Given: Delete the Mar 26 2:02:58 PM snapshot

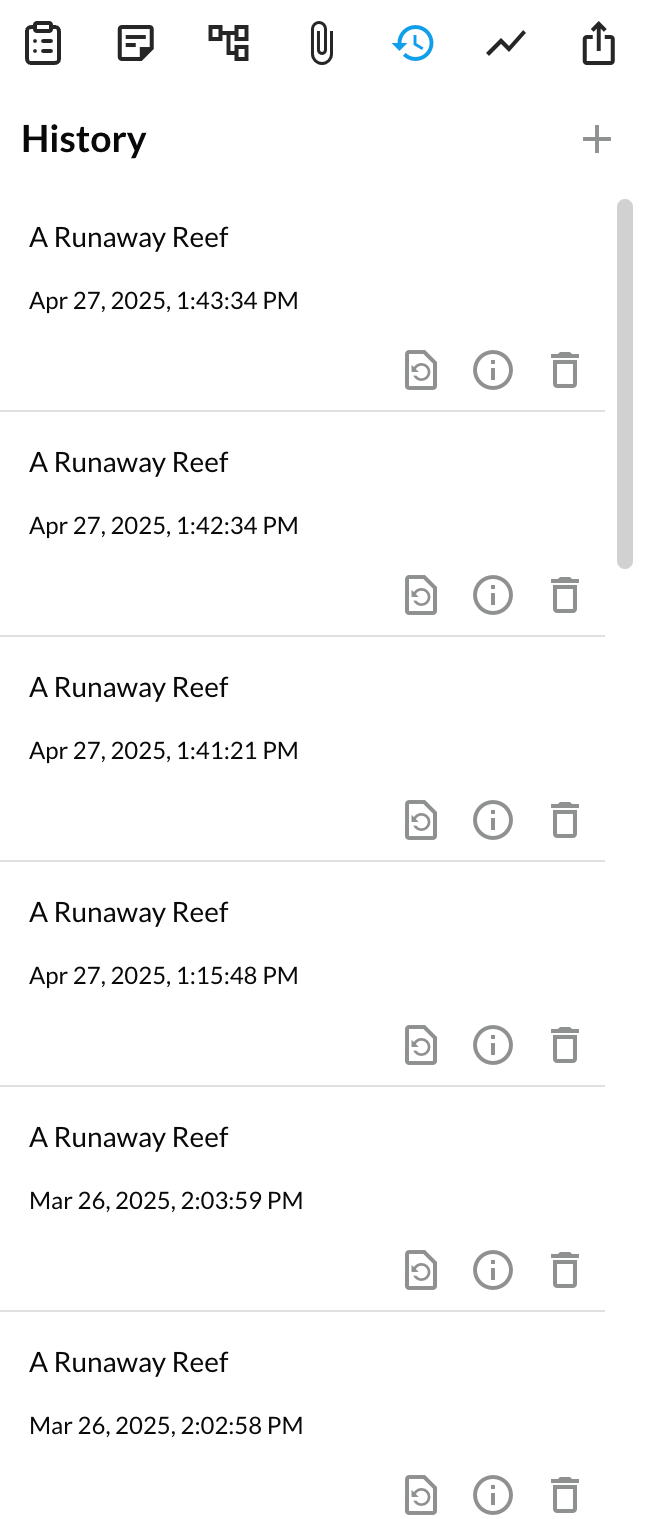Looking at the screenshot, I should coord(565,1495).
